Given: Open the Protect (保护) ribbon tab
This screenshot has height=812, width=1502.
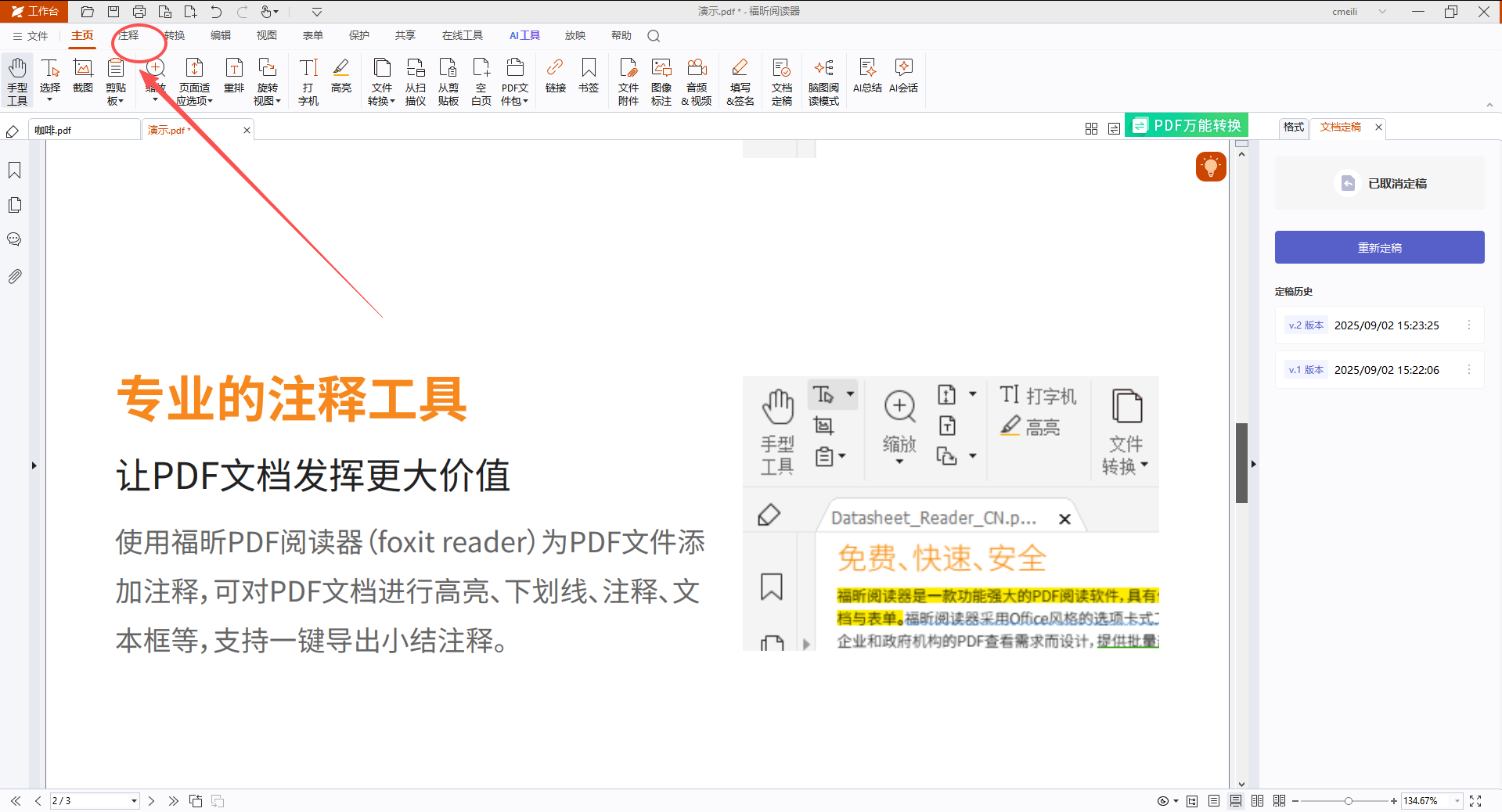Looking at the screenshot, I should (x=359, y=36).
